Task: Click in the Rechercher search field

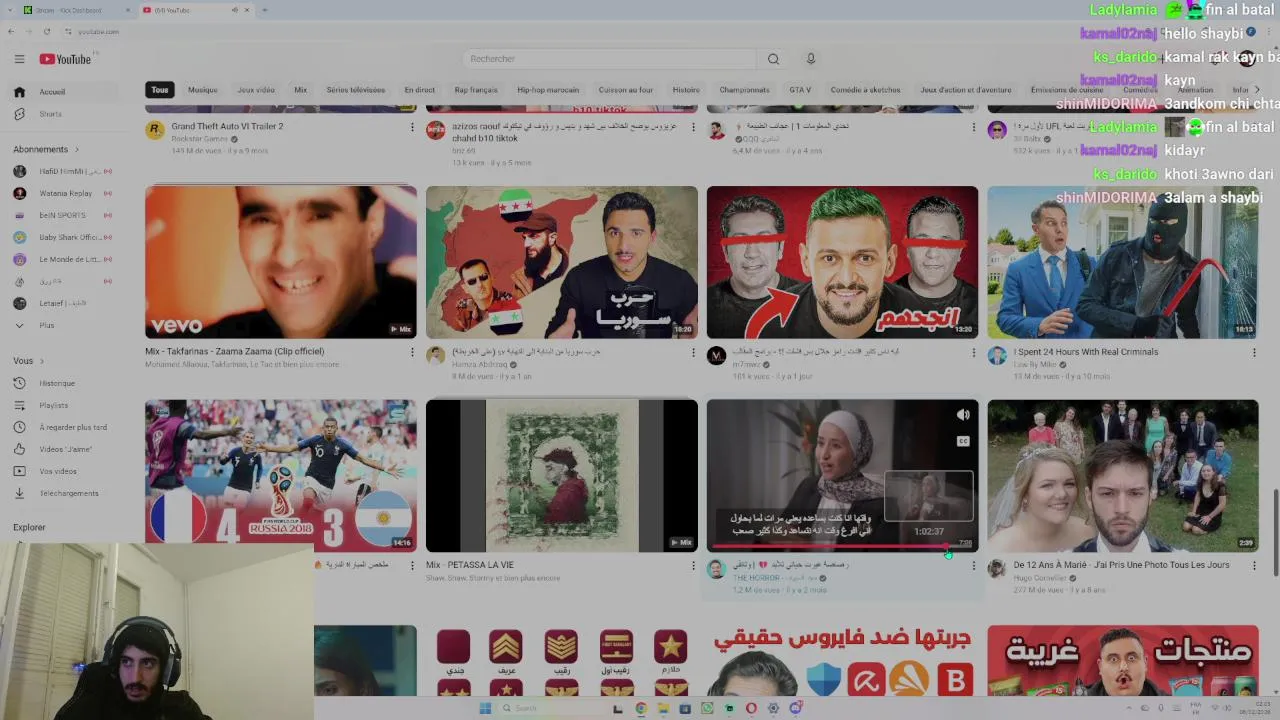Action: [611, 59]
